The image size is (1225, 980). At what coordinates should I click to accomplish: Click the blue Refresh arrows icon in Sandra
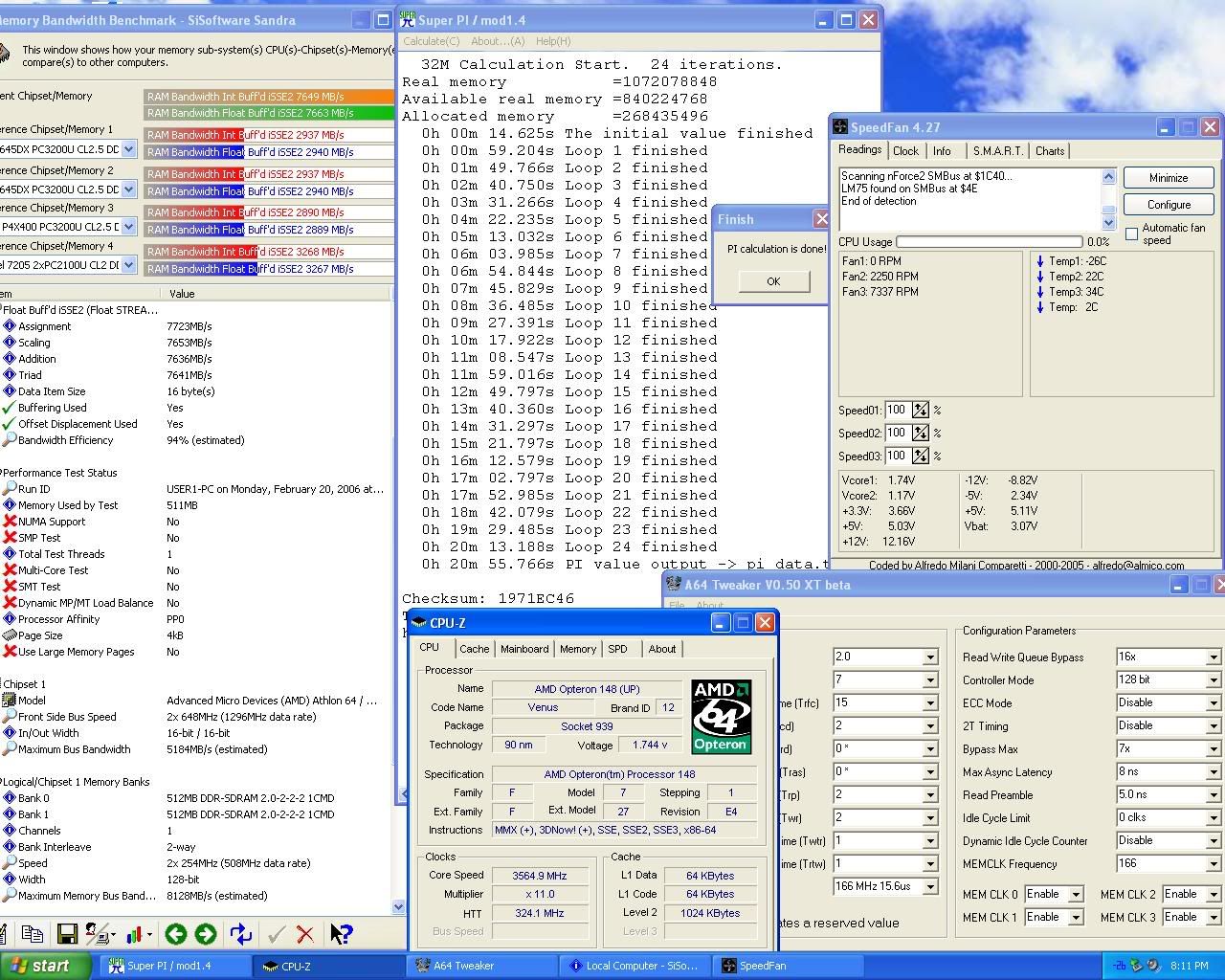coord(240,934)
